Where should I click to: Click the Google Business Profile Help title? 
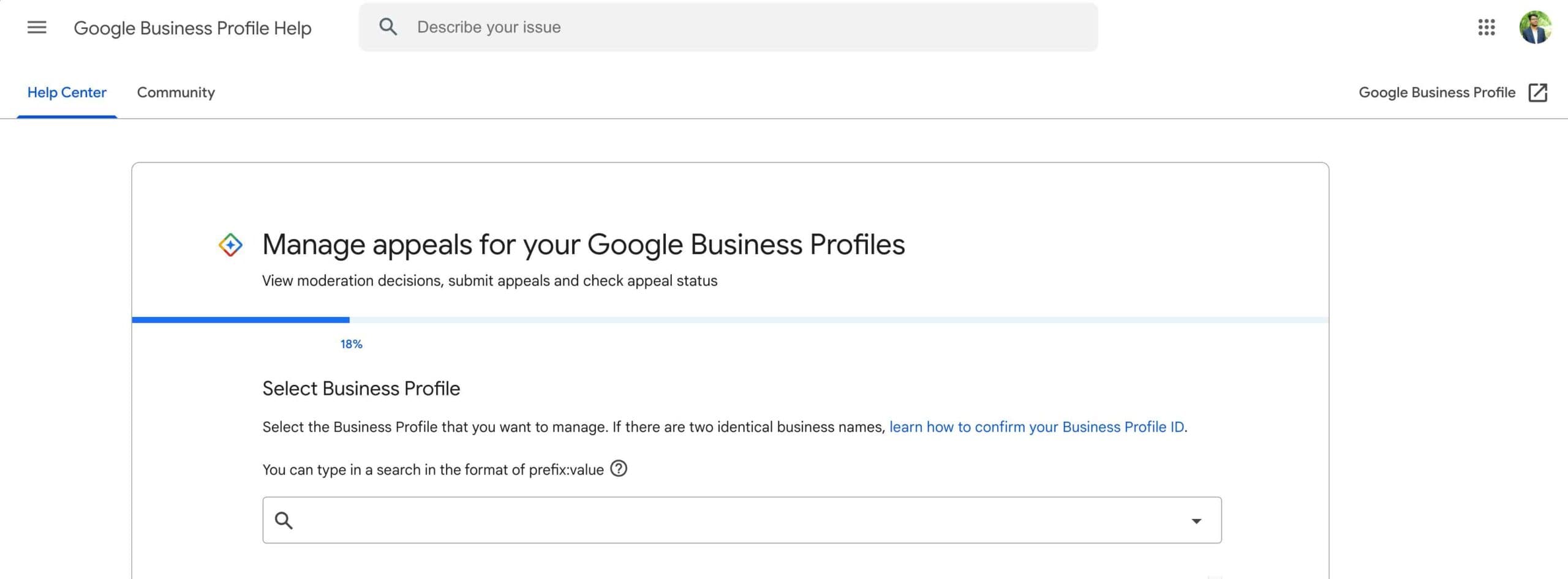(193, 28)
